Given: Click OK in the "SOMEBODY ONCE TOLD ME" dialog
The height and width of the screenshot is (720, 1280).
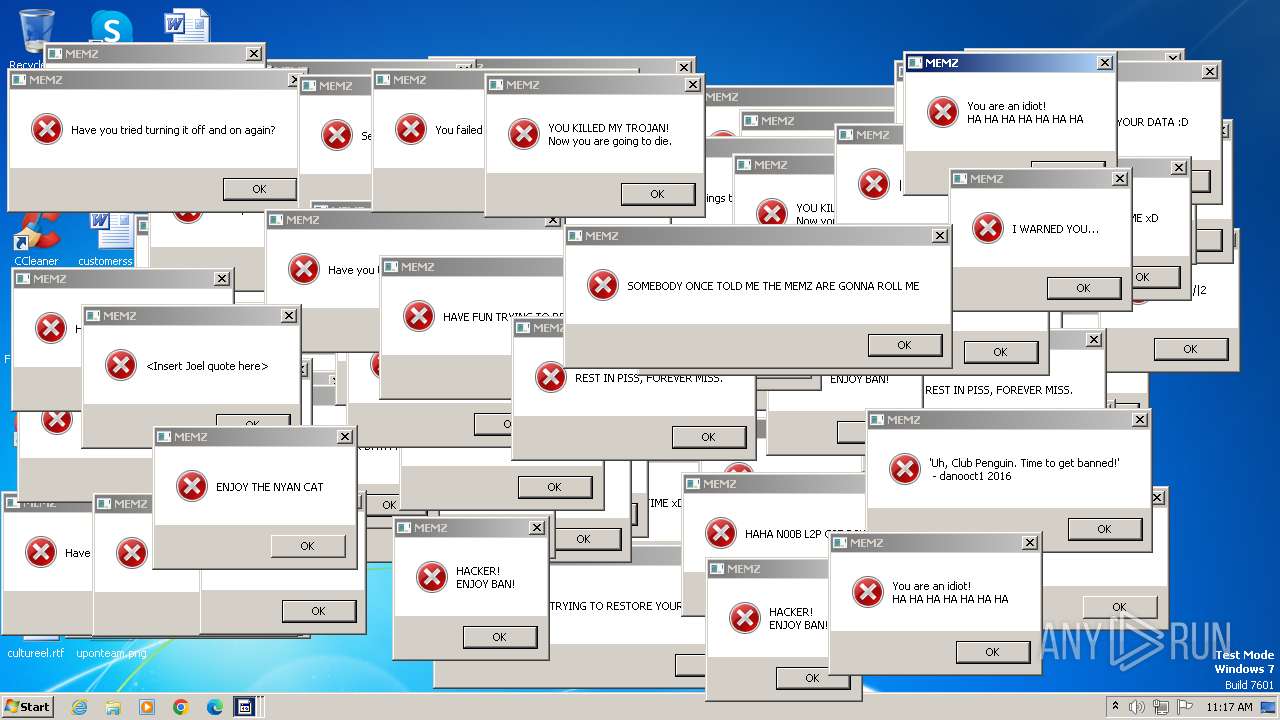Looking at the screenshot, I should [904, 345].
